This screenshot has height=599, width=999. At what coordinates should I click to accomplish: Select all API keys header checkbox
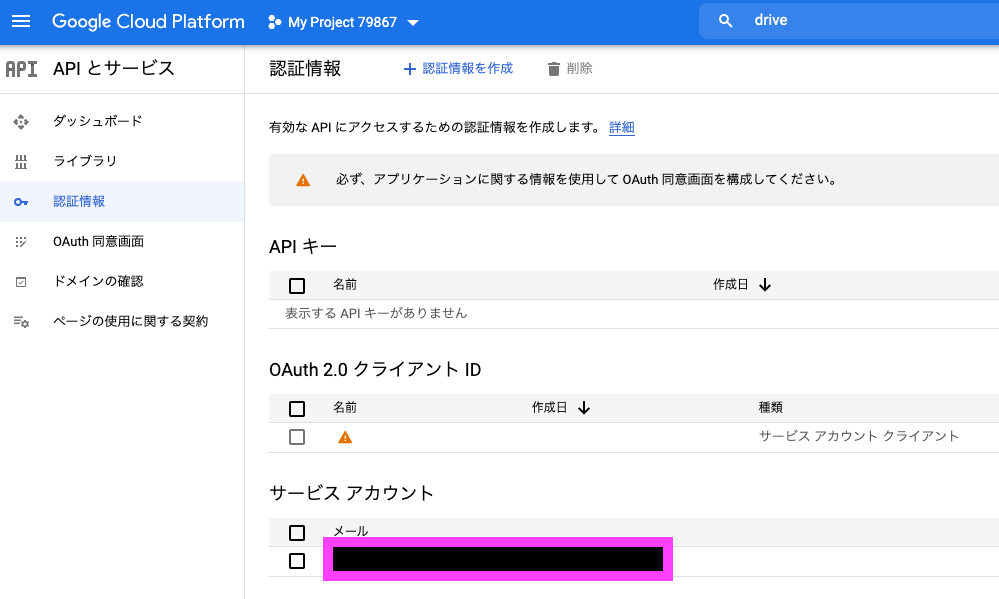click(x=297, y=285)
